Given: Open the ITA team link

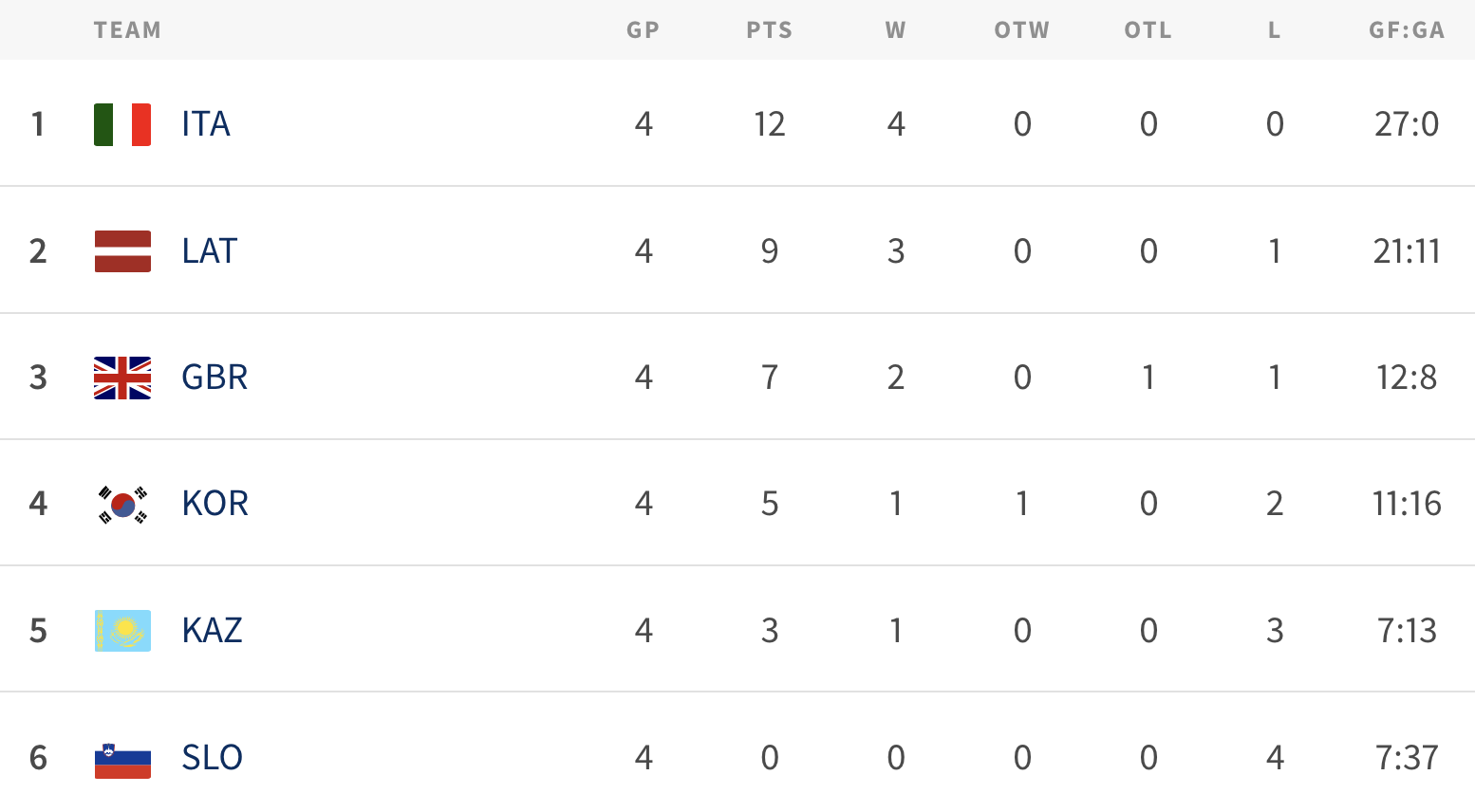Looking at the screenshot, I should (206, 124).
